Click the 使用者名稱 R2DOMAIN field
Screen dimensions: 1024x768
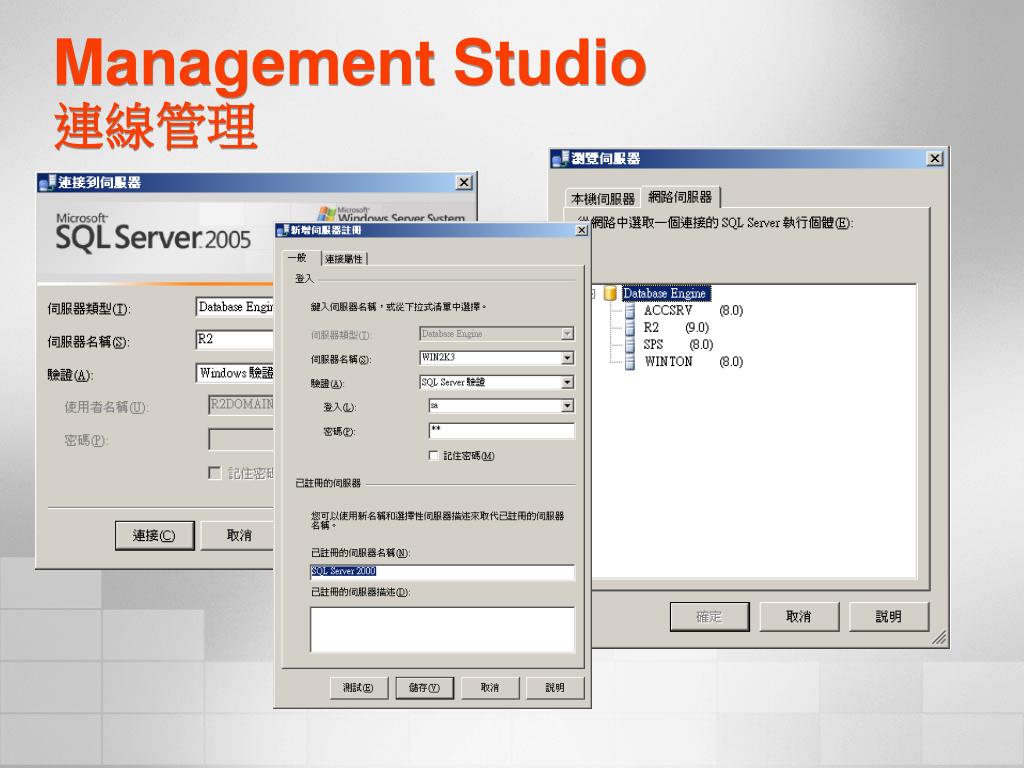[241, 405]
